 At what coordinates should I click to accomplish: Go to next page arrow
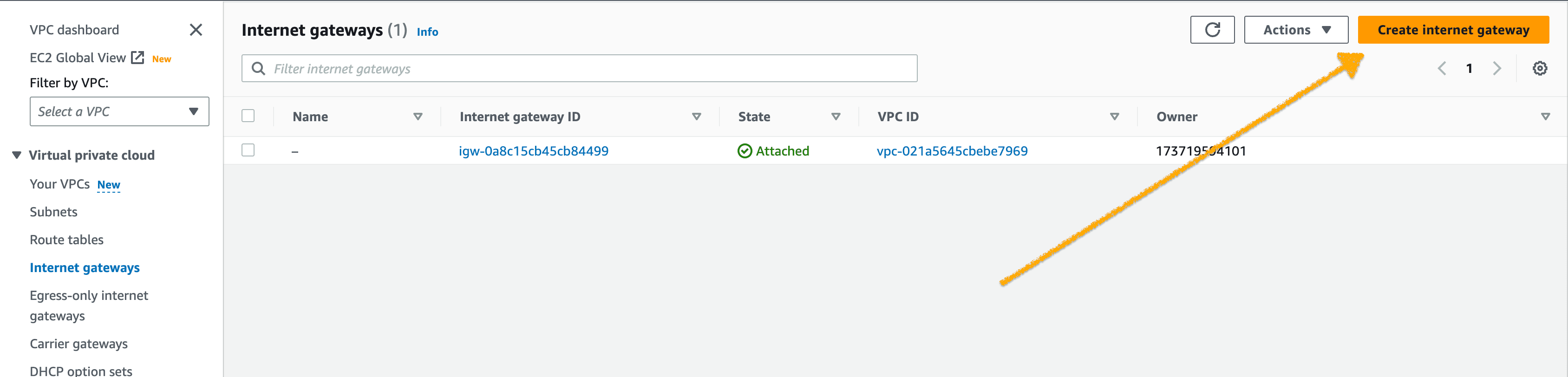(x=1497, y=68)
